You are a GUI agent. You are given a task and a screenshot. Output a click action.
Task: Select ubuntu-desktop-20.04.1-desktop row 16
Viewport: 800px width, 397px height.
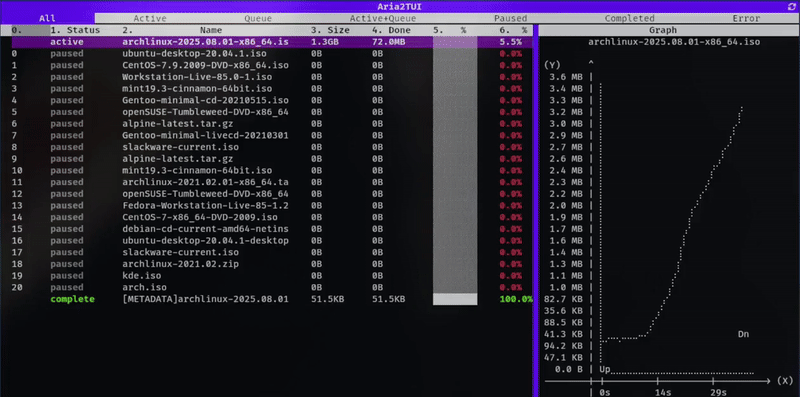[271, 241]
